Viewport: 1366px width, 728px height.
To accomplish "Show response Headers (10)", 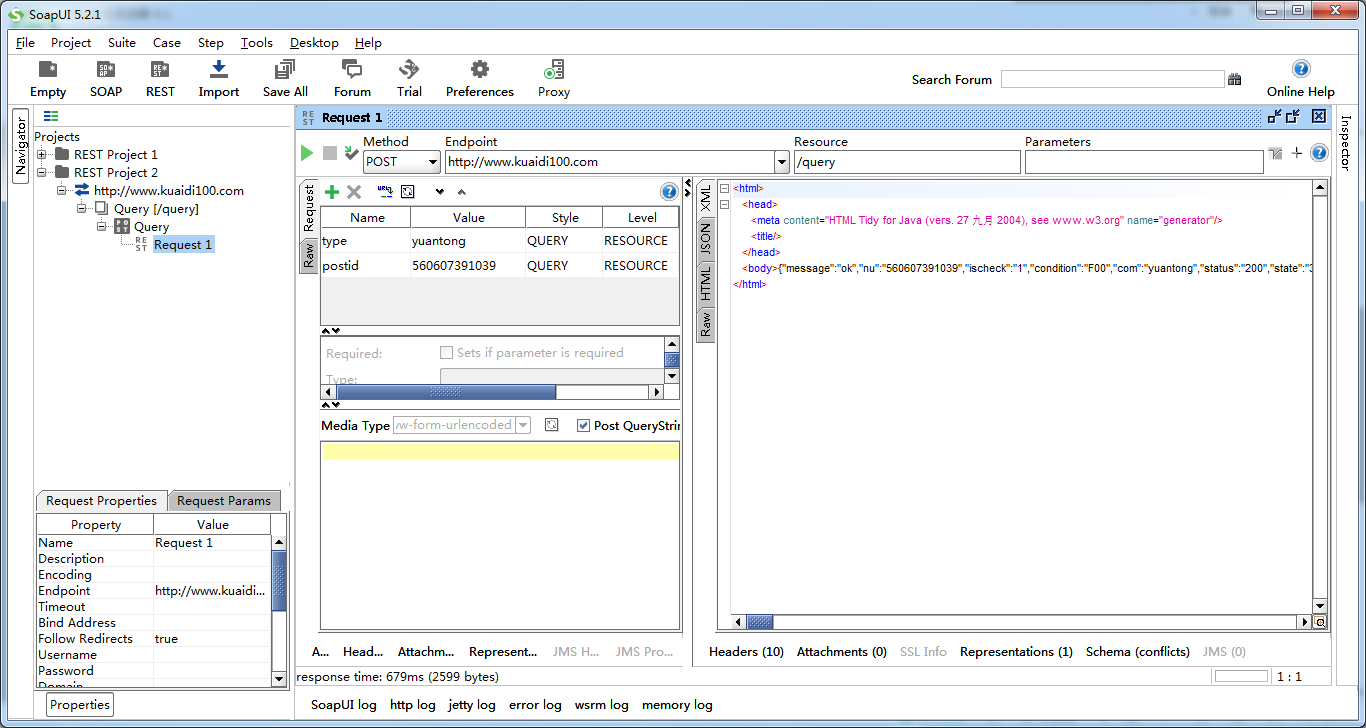I will [x=745, y=651].
